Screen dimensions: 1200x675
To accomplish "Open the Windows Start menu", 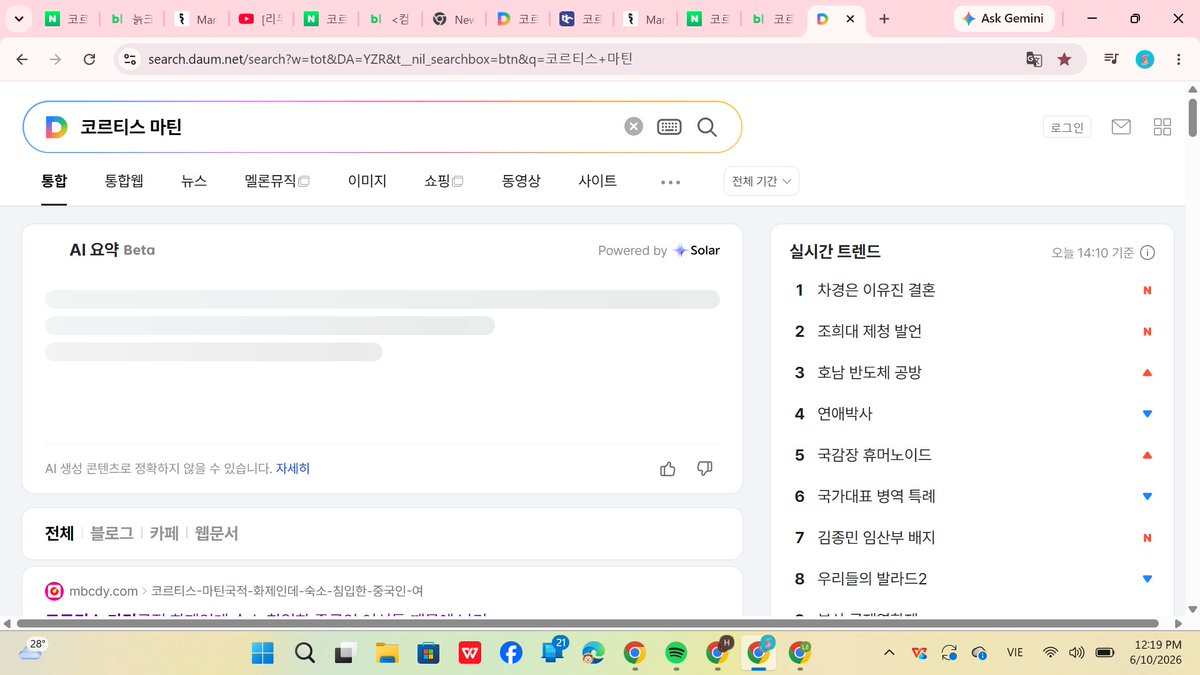I will 263,653.
